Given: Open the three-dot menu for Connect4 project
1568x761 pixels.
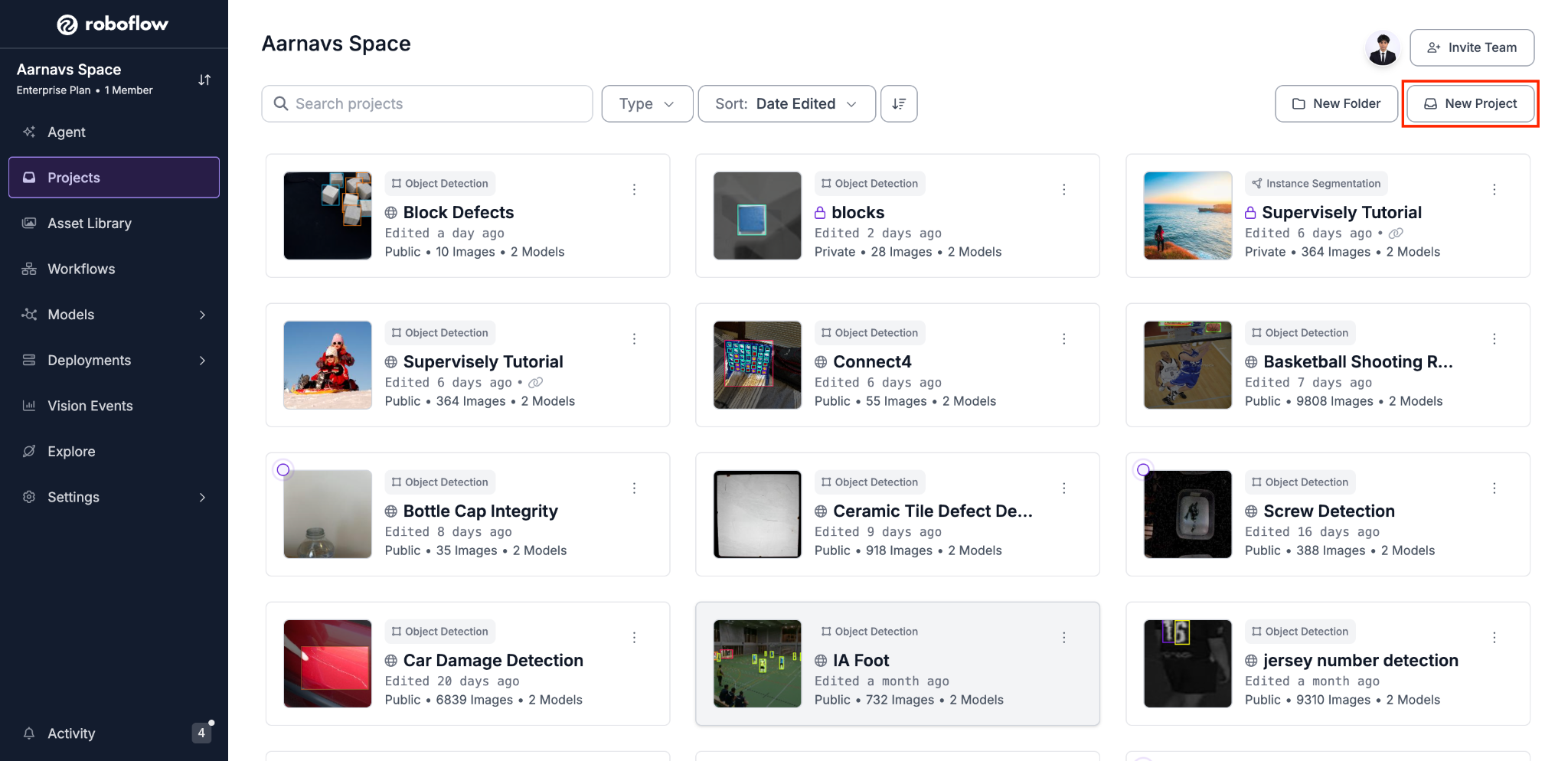Looking at the screenshot, I should point(1063,338).
